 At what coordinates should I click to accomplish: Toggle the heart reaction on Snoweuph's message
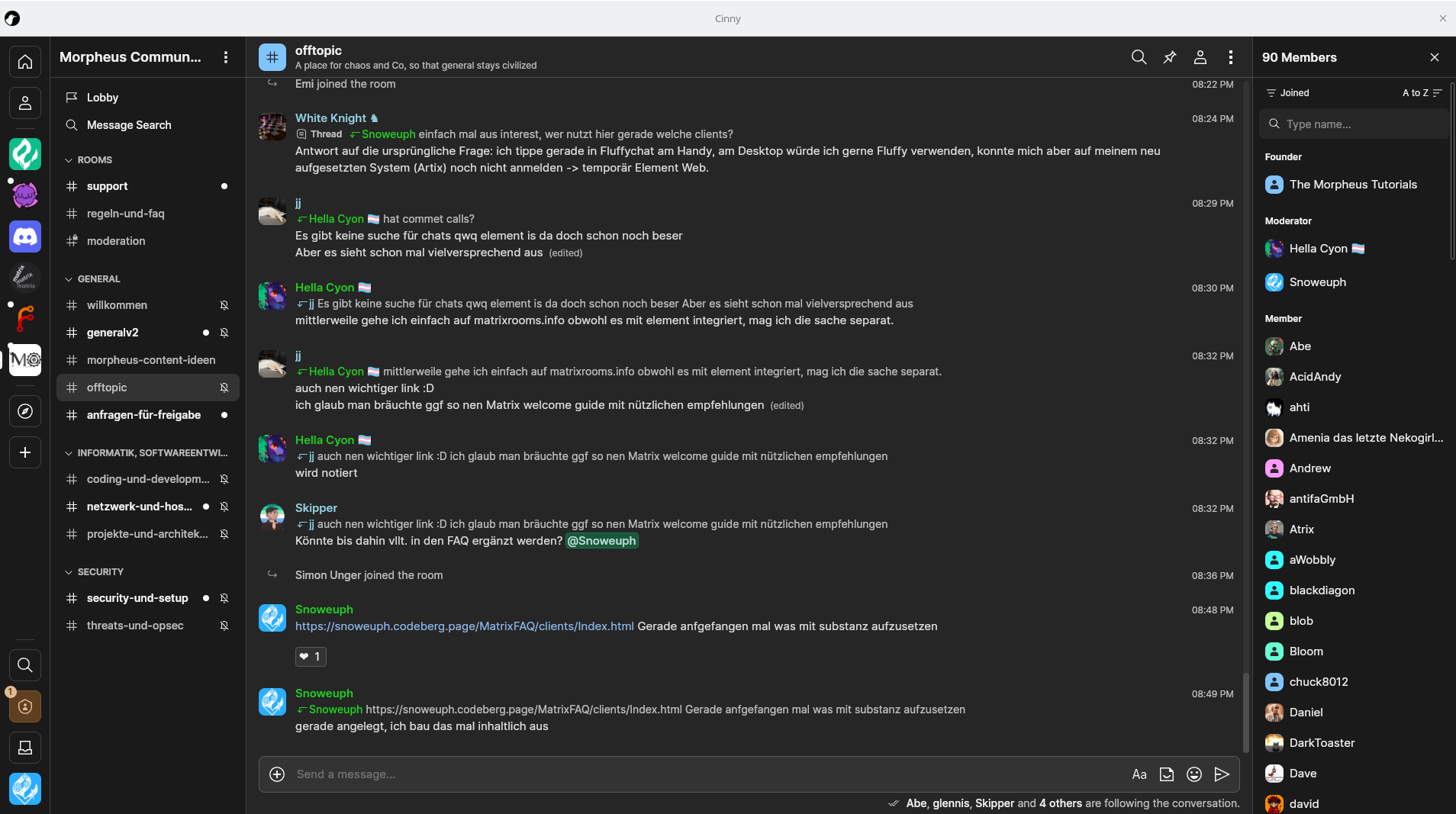point(311,657)
